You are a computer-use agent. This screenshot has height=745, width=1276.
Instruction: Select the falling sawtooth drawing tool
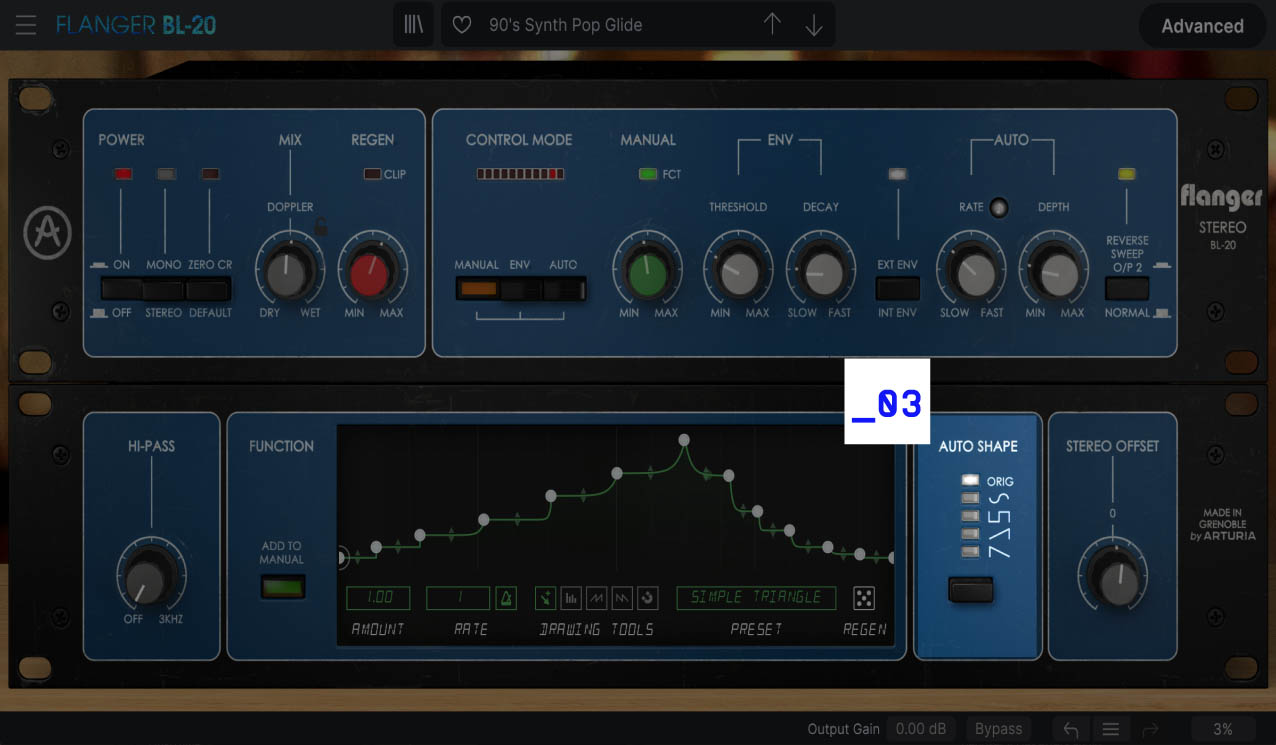point(622,597)
